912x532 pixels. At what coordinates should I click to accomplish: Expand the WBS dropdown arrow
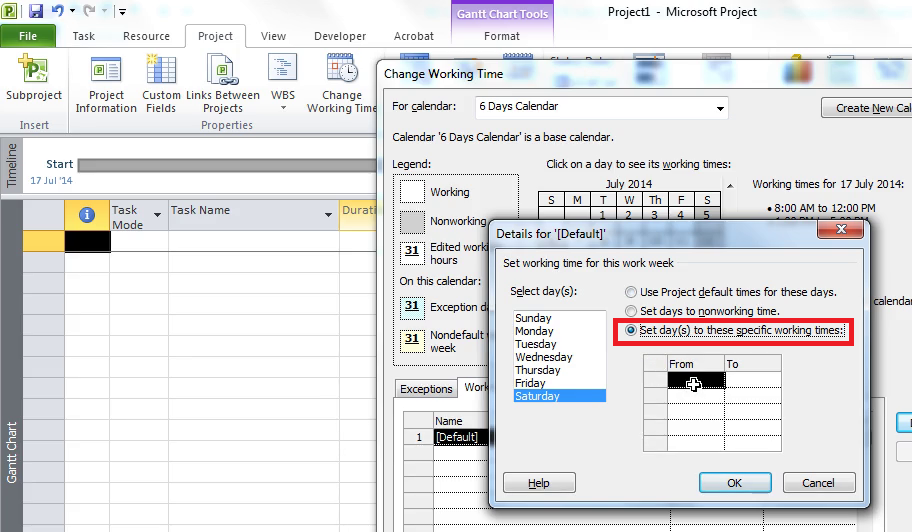pos(283,108)
